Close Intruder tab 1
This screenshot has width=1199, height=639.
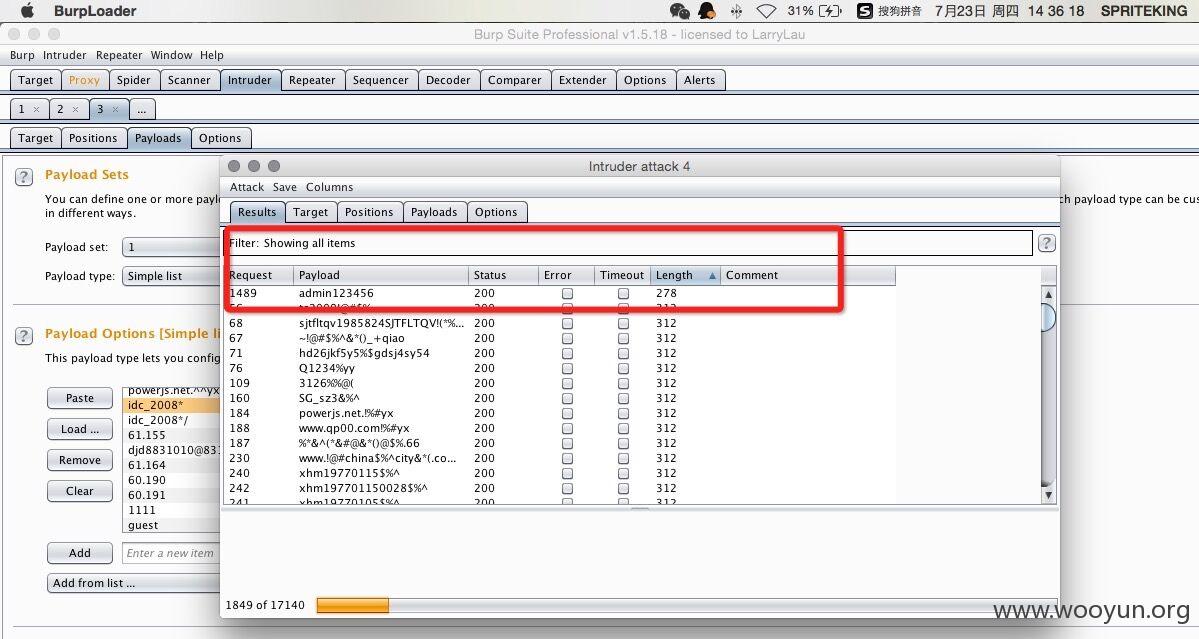point(36,109)
